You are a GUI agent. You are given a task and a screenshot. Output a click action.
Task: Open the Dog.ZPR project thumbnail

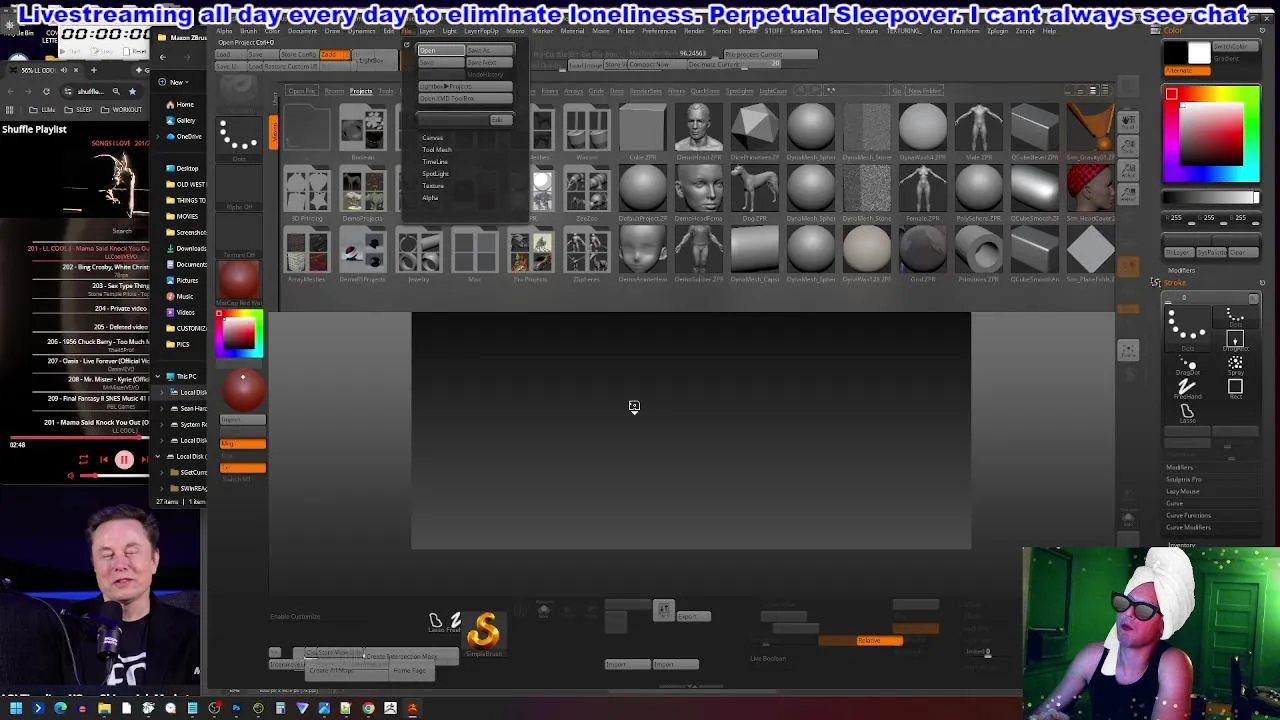tap(754, 190)
